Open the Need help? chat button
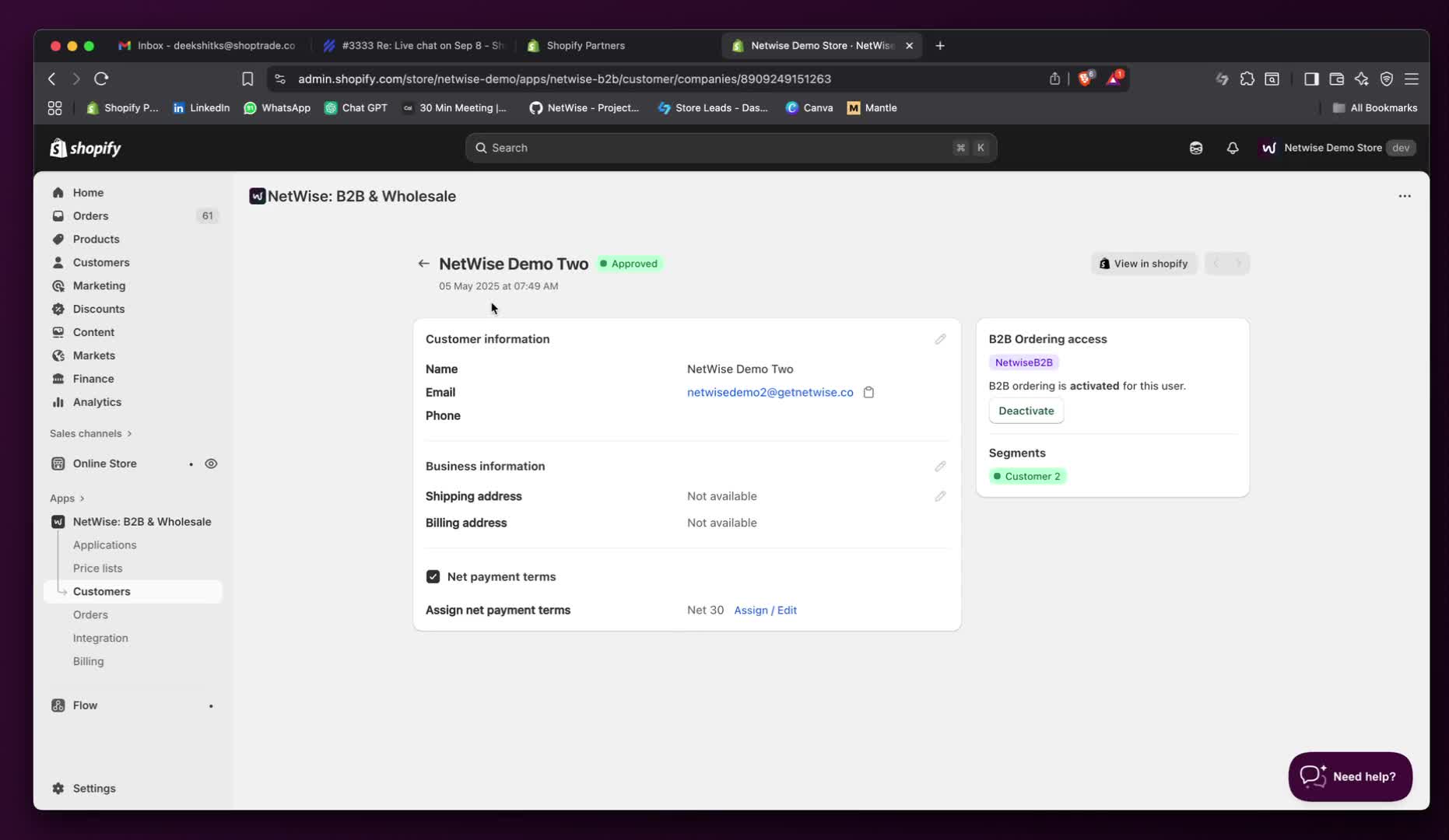The width and height of the screenshot is (1449, 840). [x=1350, y=776]
